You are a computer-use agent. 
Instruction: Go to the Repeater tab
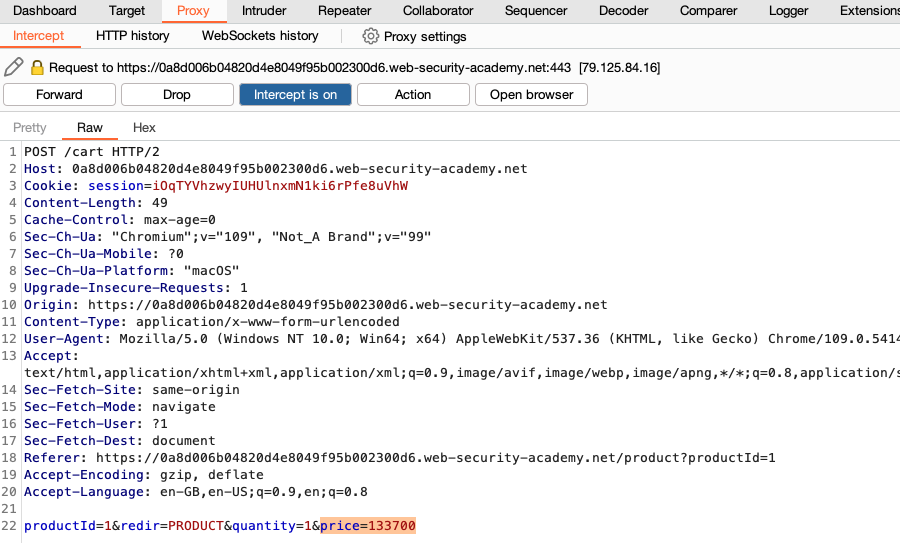coord(344,10)
